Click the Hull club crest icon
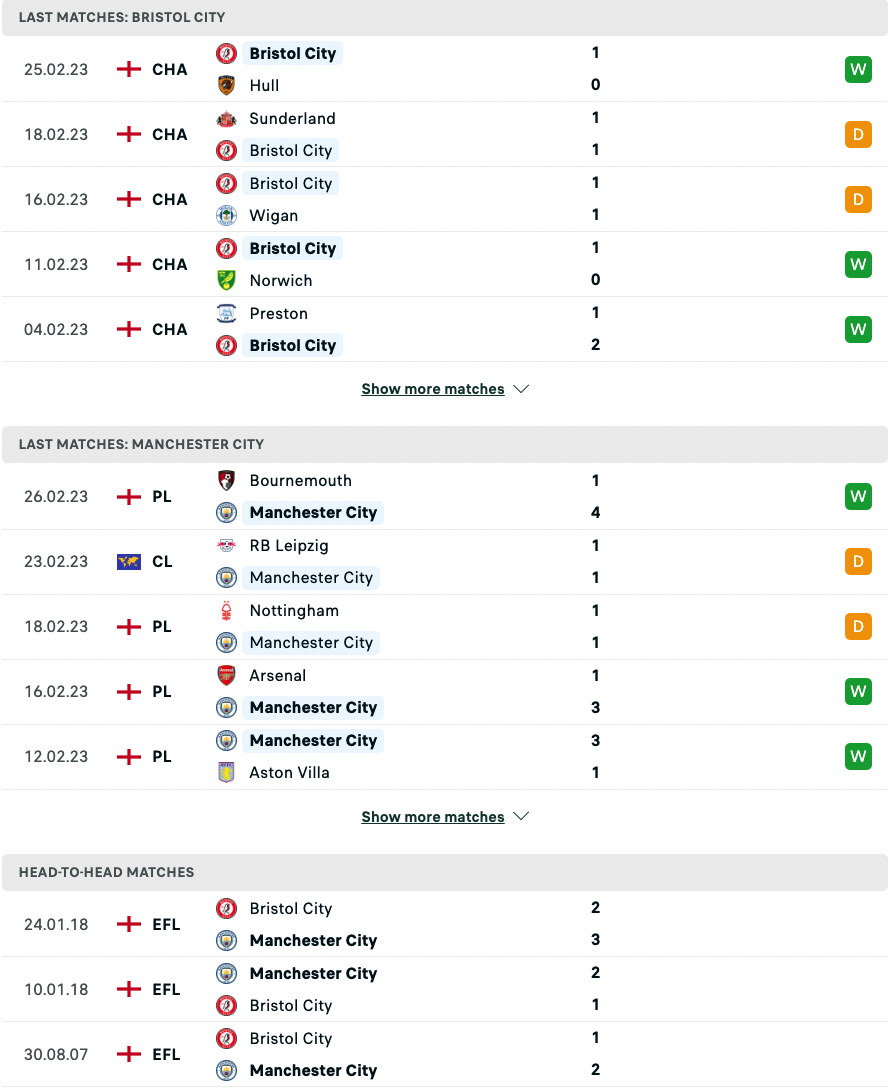The height and width of the screenshot is (1088, 894). coord(227,85)
